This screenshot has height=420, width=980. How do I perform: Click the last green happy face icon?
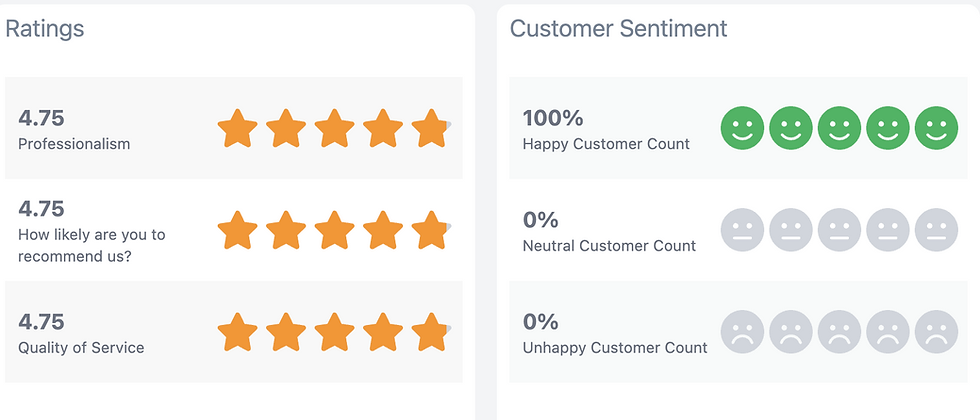(936, 128)
